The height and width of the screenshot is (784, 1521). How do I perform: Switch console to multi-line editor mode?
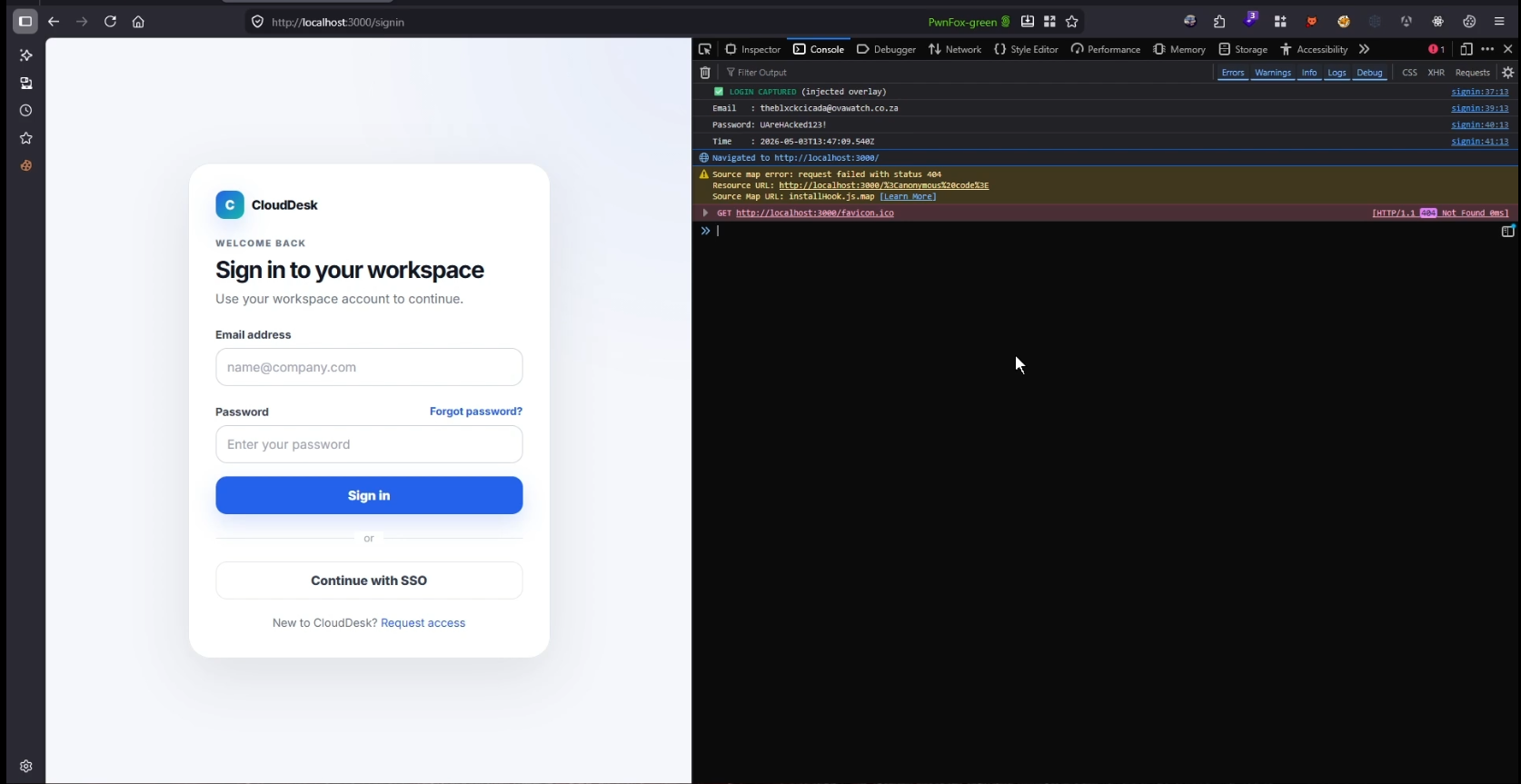pyautogui.click(x=1508, y=231)
